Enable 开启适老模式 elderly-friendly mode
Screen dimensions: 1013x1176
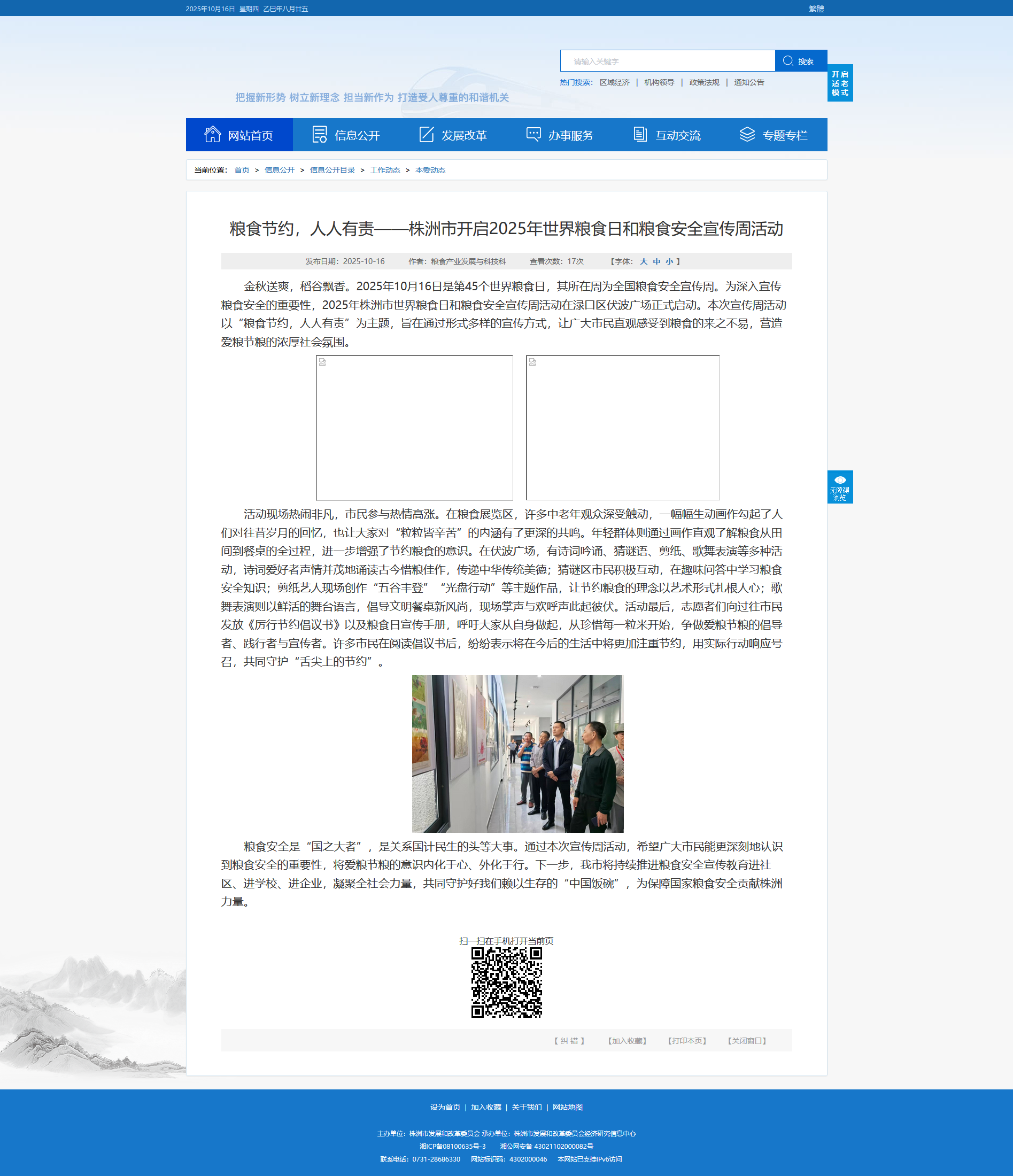point(839,83)
